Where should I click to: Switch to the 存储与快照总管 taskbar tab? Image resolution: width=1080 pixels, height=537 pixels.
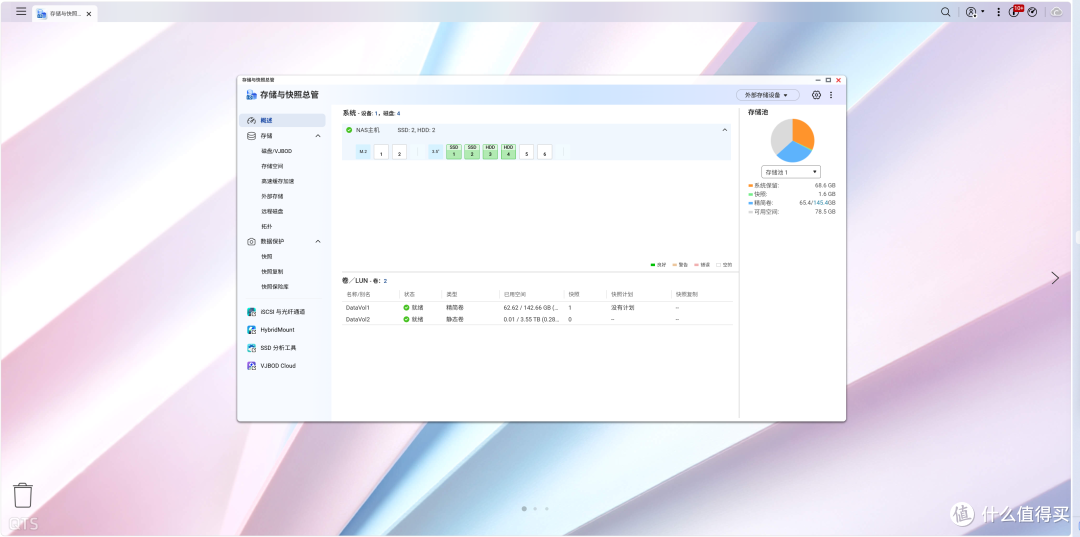tap(65, 13)
